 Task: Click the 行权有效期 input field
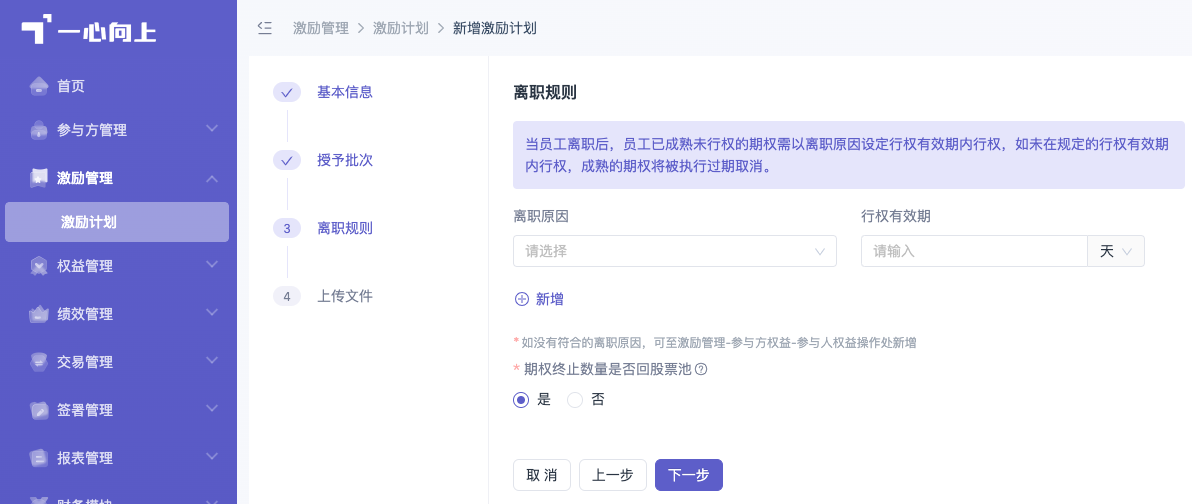tap(974, 251)
